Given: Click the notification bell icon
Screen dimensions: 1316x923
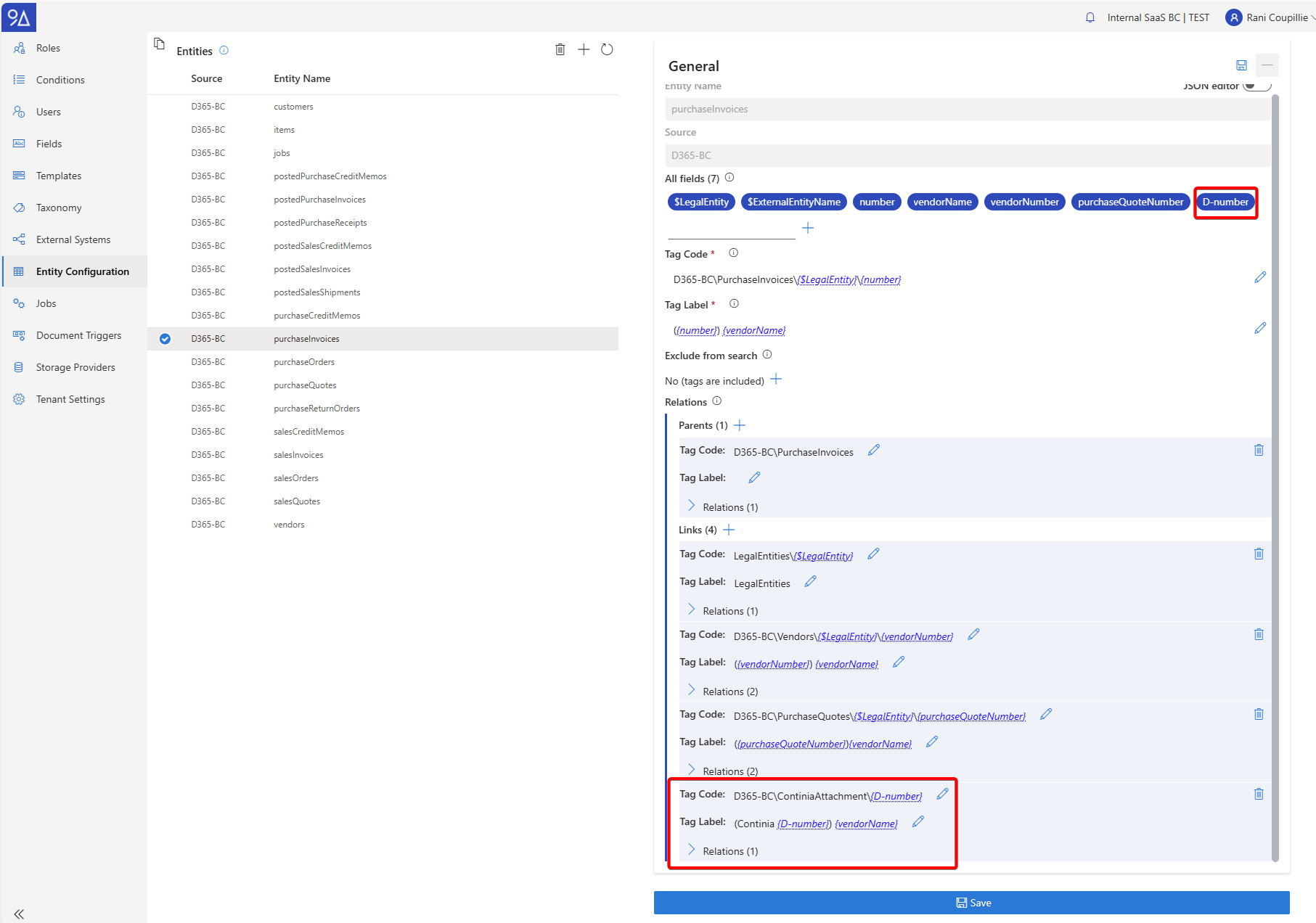Looking at the screenshot, I should (1090, 17).
